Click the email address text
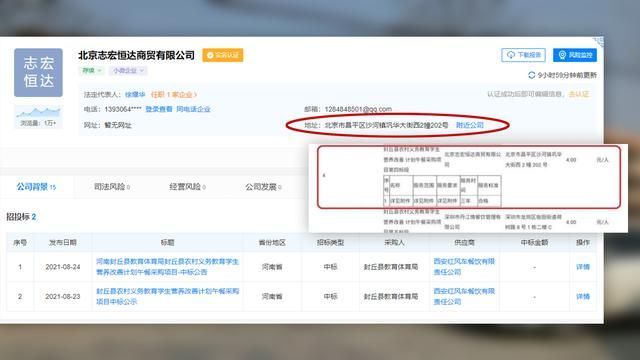The width and height of the screenshot is (640, 360). tap(358, 109)
